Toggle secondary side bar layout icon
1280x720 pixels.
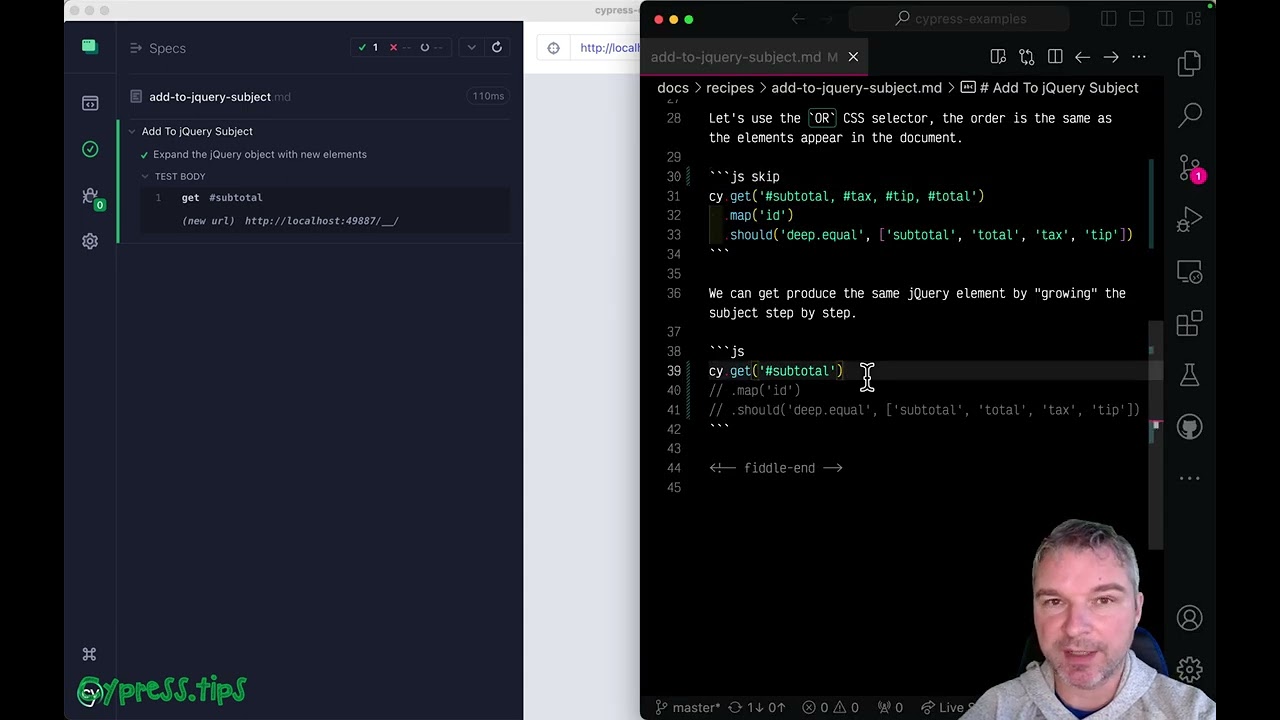pos(1165,19)
